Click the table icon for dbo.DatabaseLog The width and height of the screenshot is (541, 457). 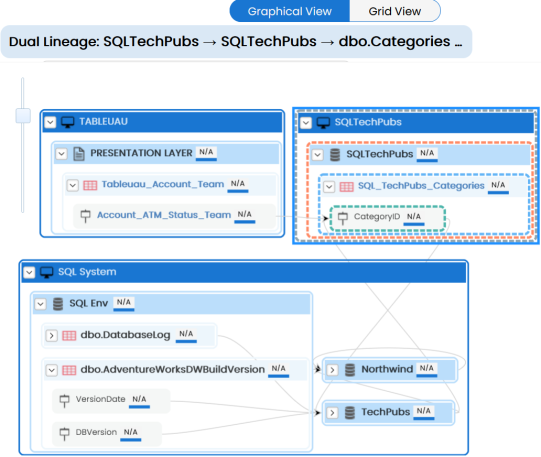point(69,336)
